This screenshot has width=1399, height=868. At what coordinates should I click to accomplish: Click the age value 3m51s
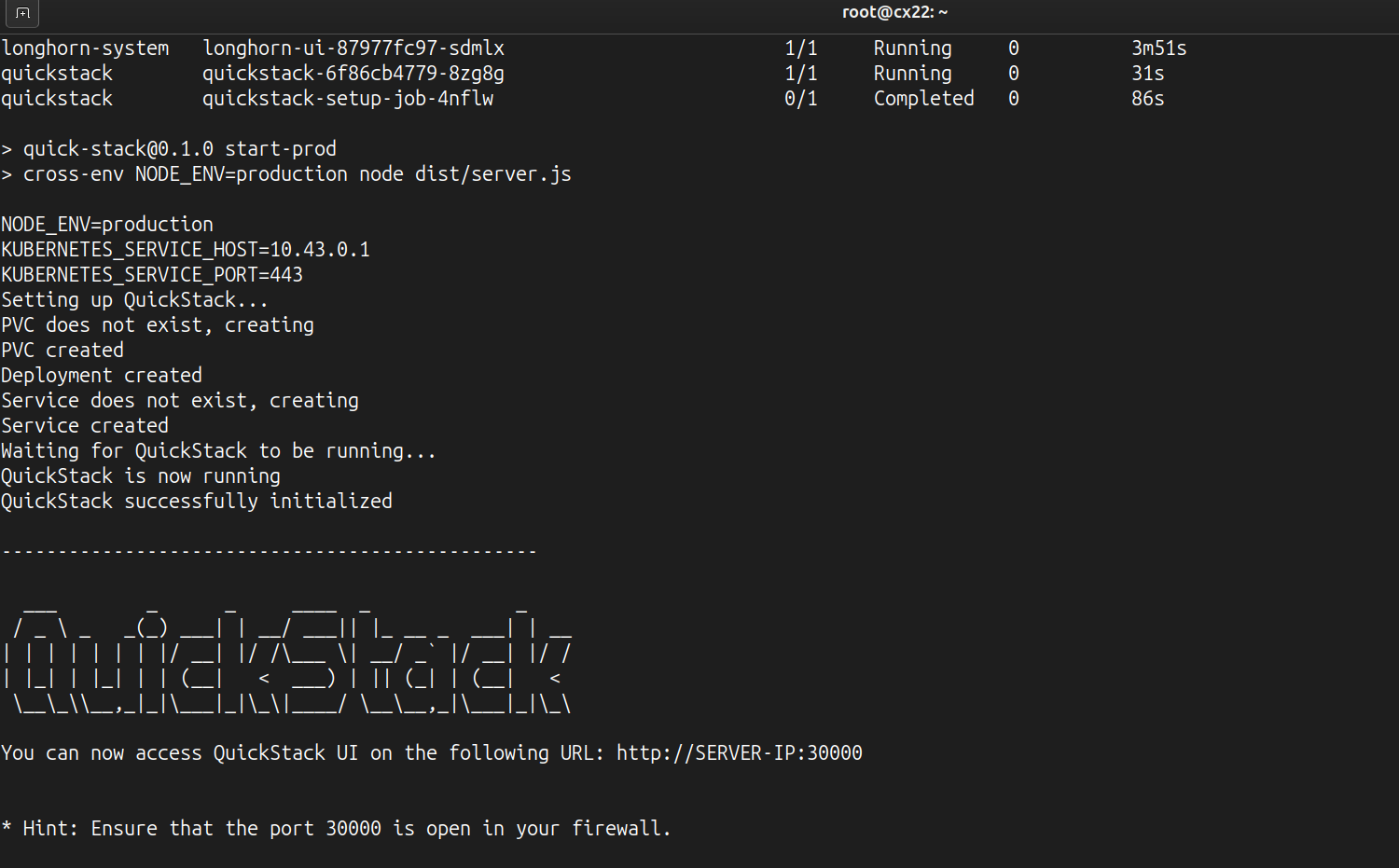(x=1158, y=48)
